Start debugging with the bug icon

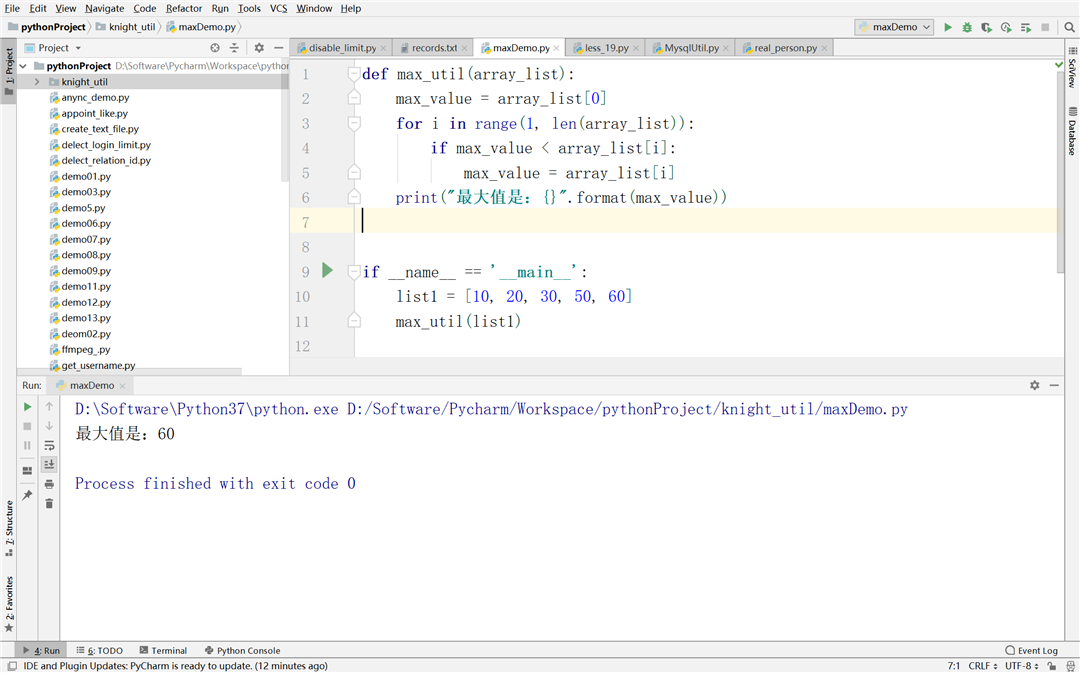pyautogui.click(x=967, y=28)
